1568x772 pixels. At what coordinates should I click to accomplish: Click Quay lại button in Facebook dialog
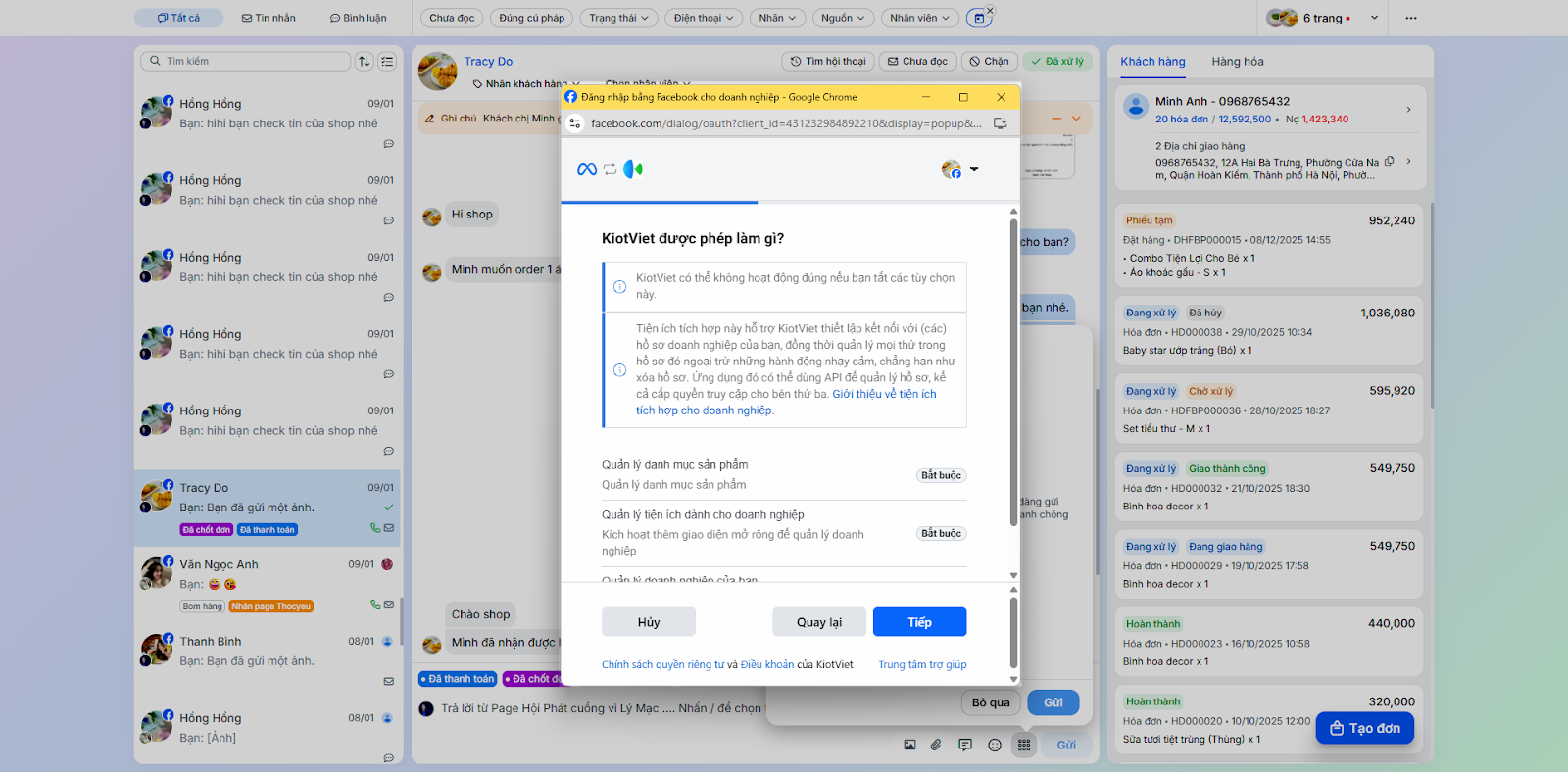tap(819, 622)
